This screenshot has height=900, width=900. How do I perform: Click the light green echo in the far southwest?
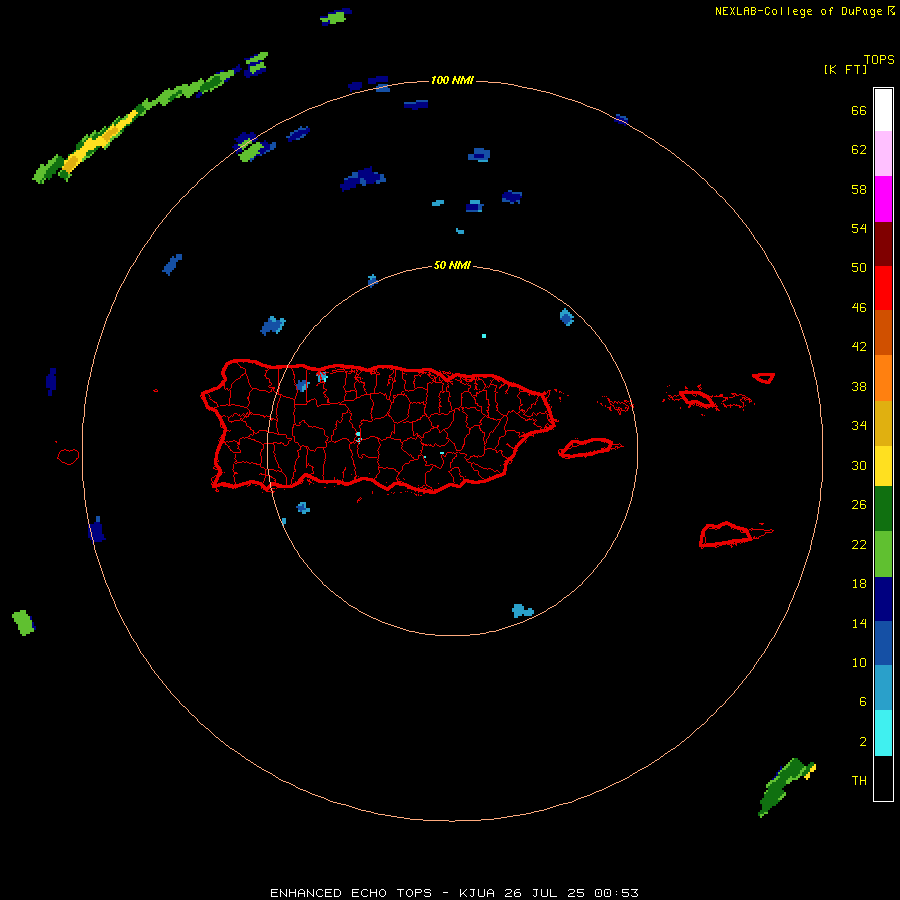click(x=23, y=623)
